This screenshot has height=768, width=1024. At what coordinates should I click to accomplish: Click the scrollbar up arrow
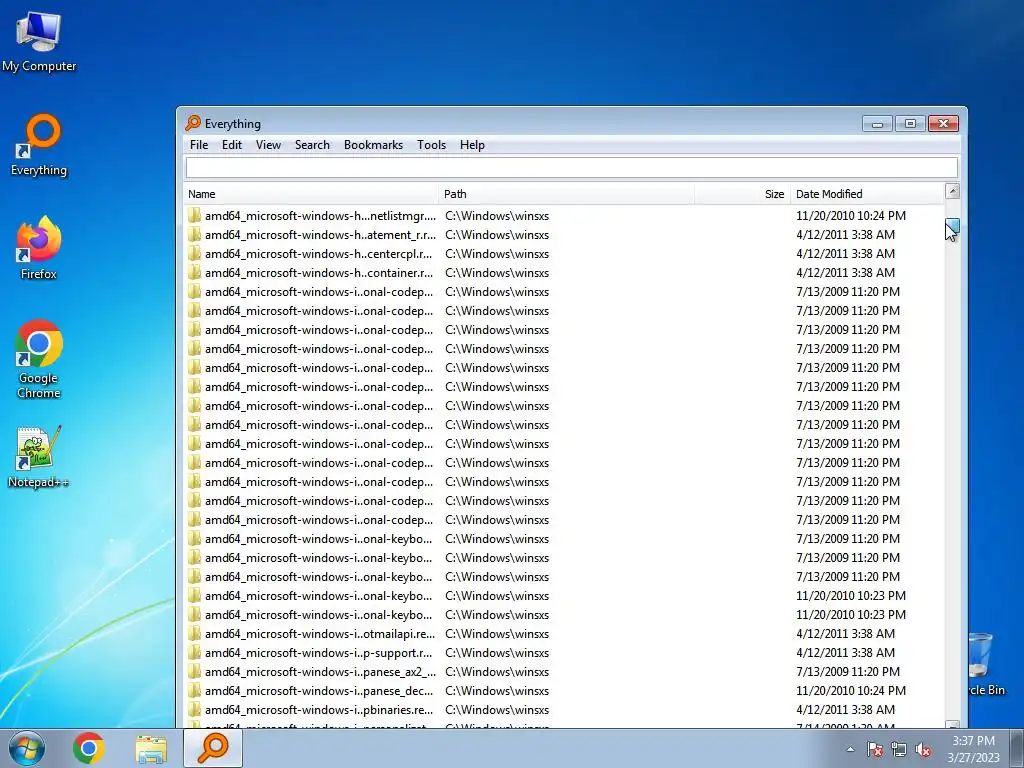pos(952,191)
